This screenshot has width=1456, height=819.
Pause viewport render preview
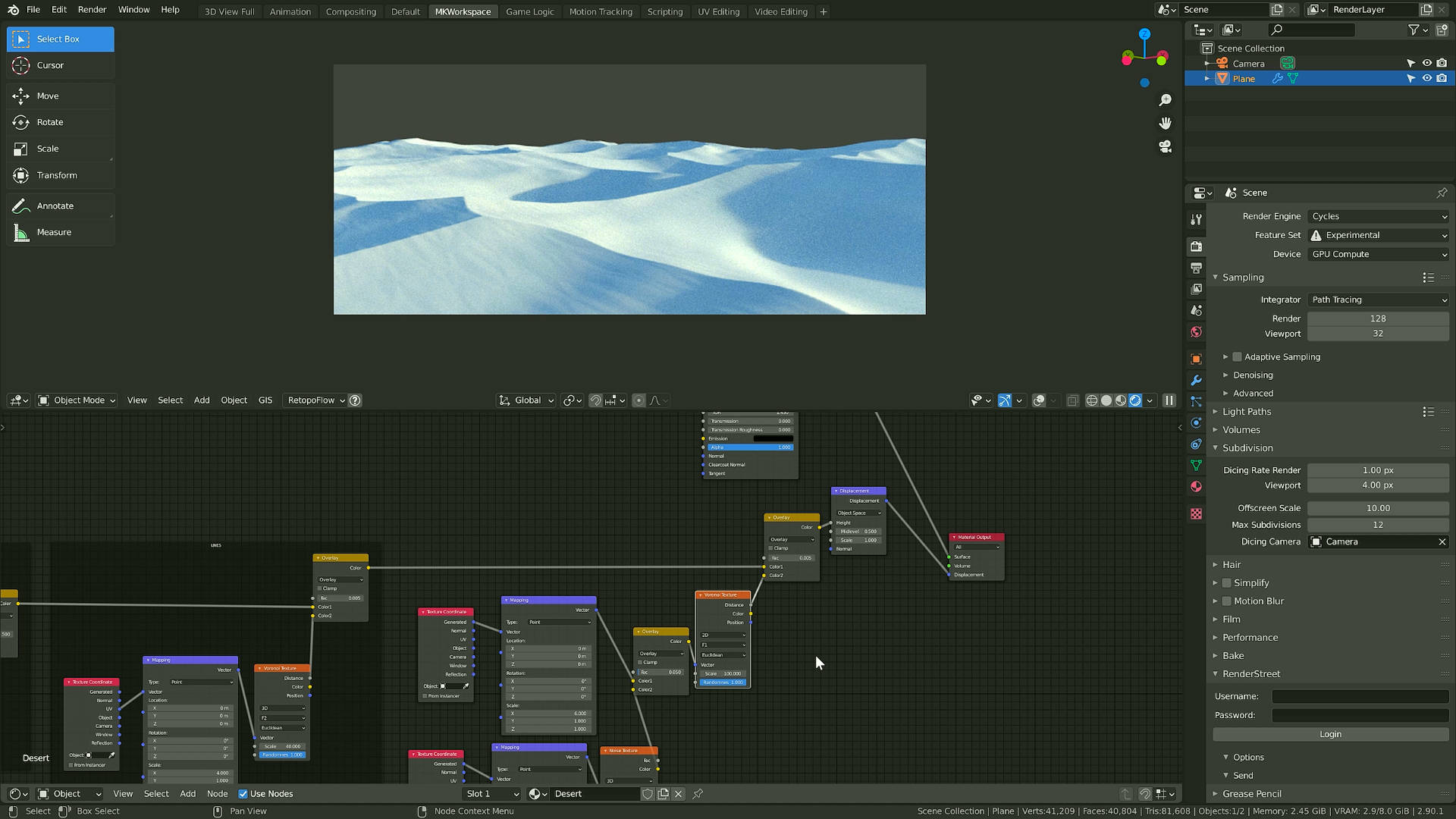pos(1169,400)
